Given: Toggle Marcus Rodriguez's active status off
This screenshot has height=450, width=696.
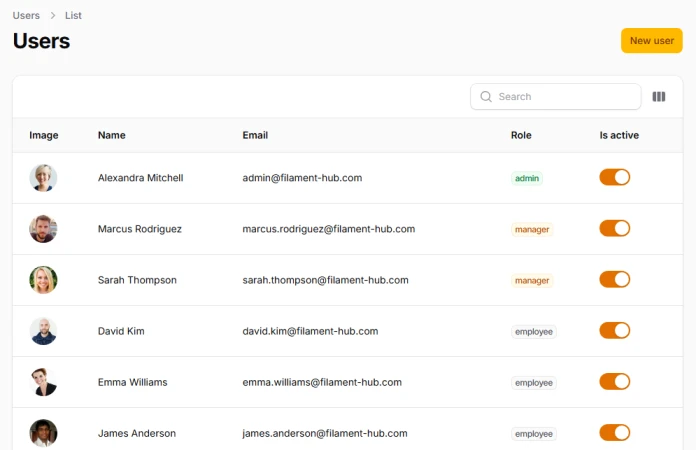Looking at the screenshot, I should [x=614, y=228].
